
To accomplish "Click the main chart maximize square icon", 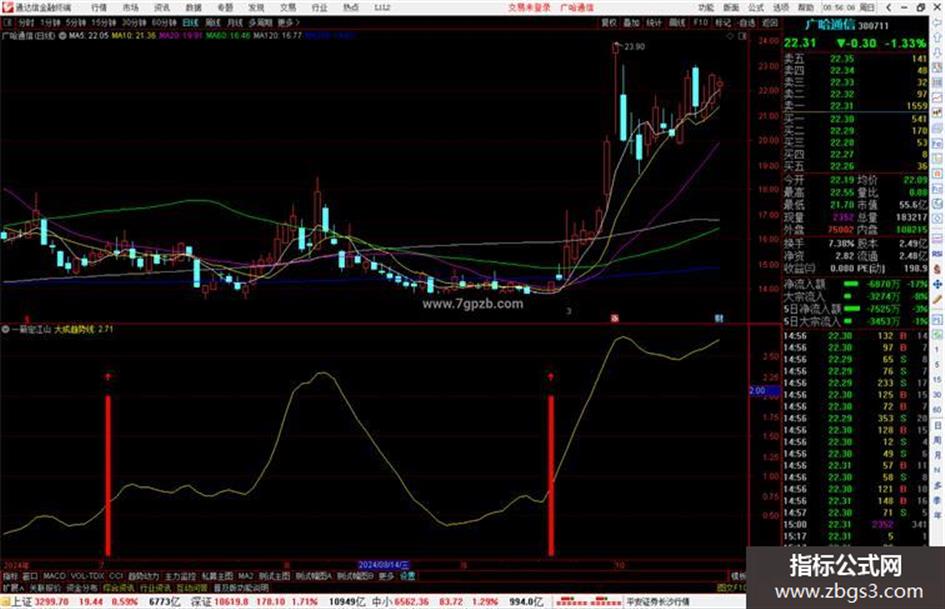I will coord(742,36).
